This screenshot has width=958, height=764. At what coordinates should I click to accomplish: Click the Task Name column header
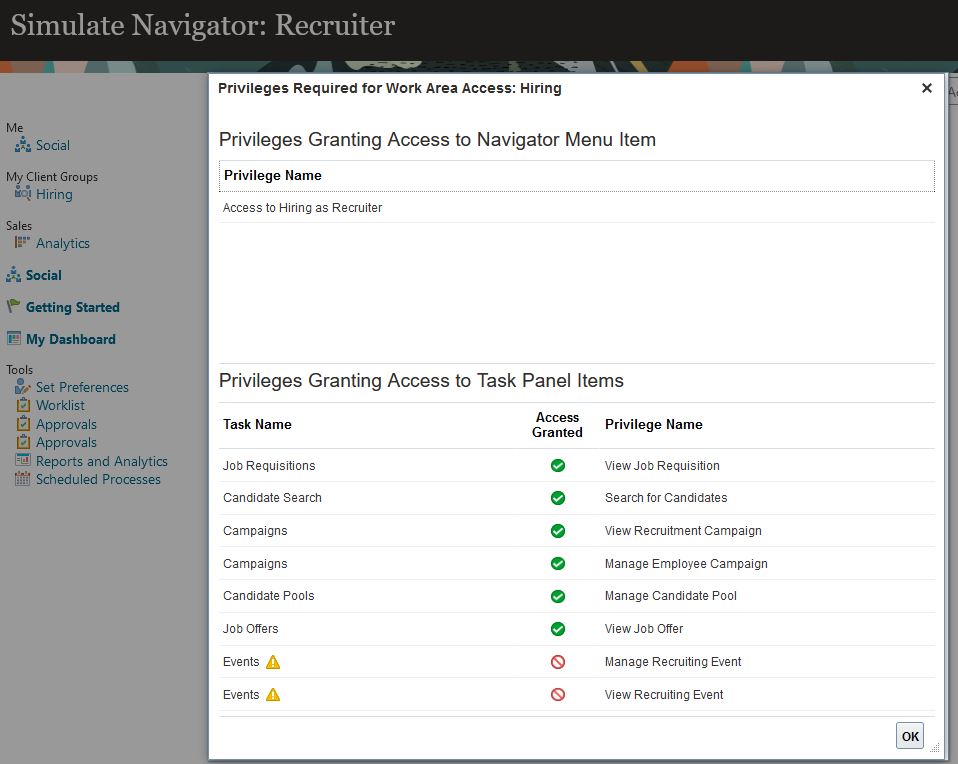point(257,424)
